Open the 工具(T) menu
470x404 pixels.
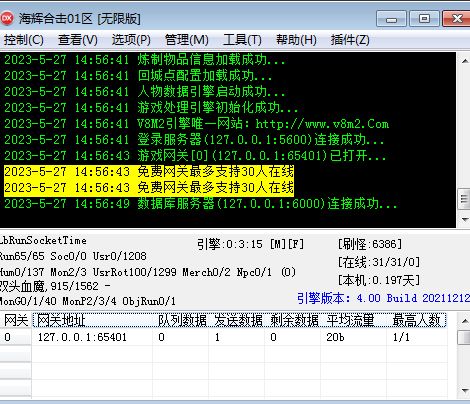pos(242,40)
